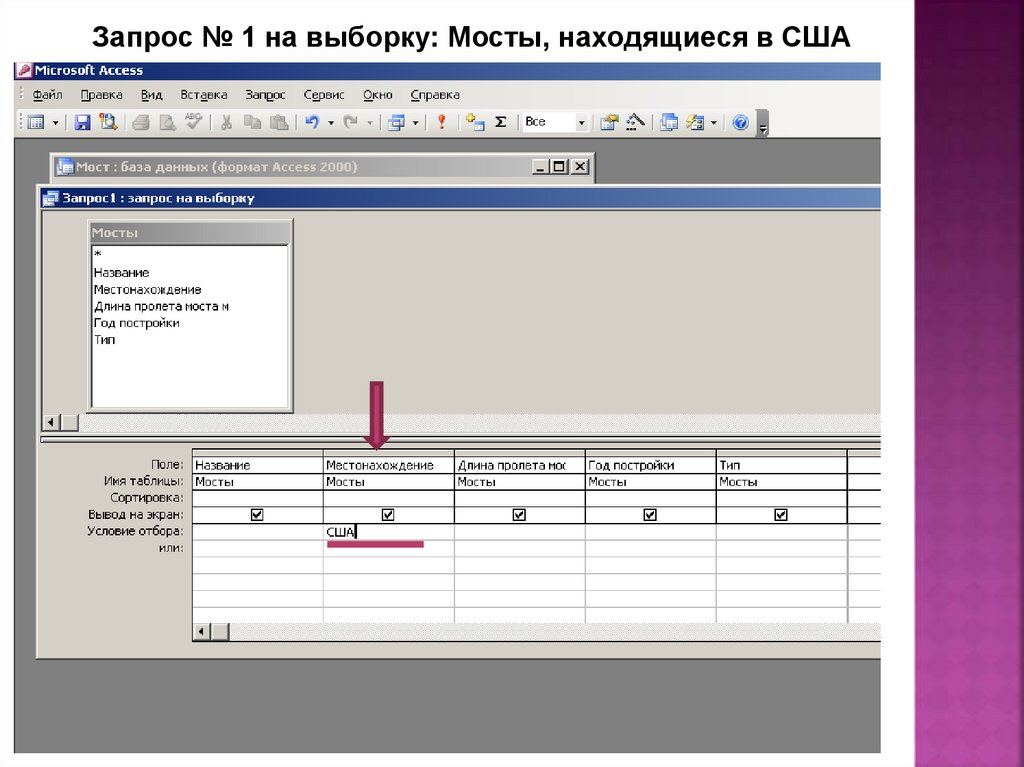
Task: Maximize the Мост database window
Action: point(558,167)
